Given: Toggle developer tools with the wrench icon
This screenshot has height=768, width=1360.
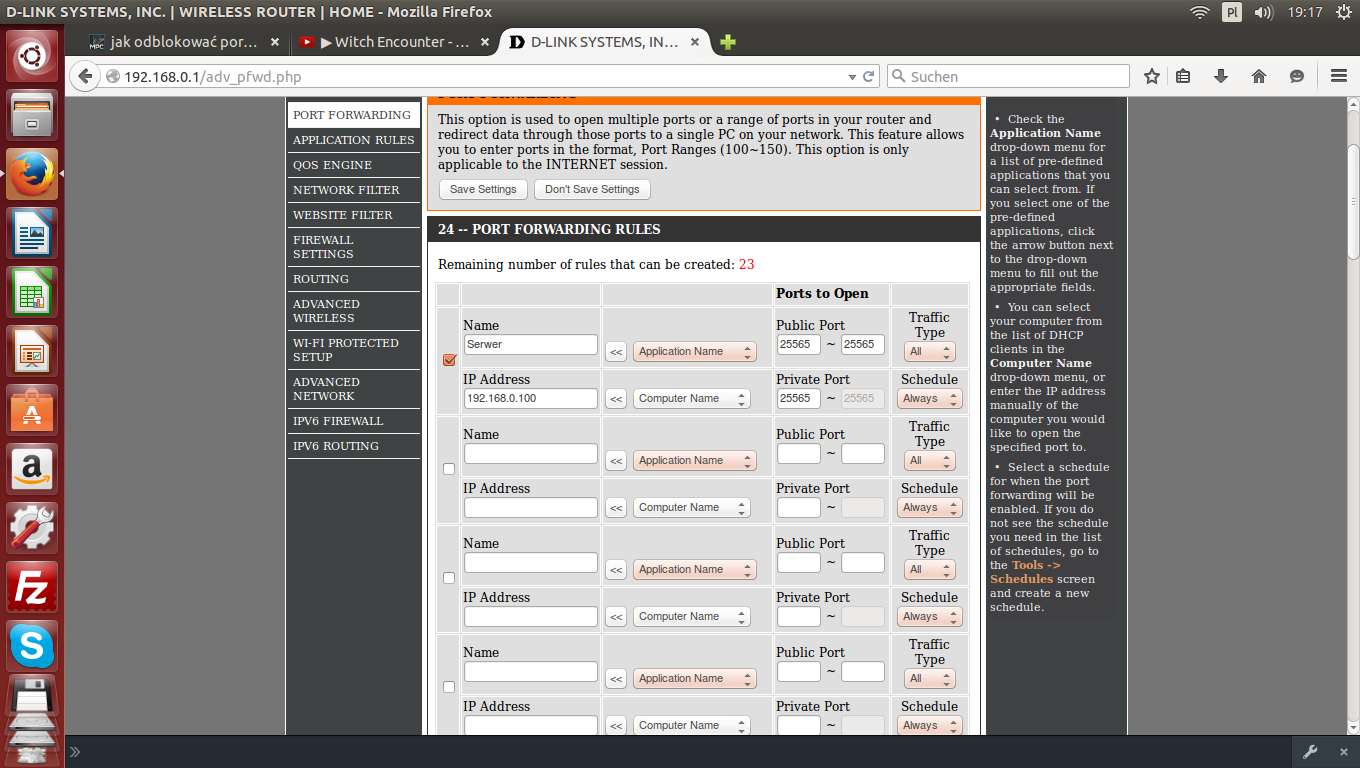Looking at the screenshot, I should click(1310, 752).
